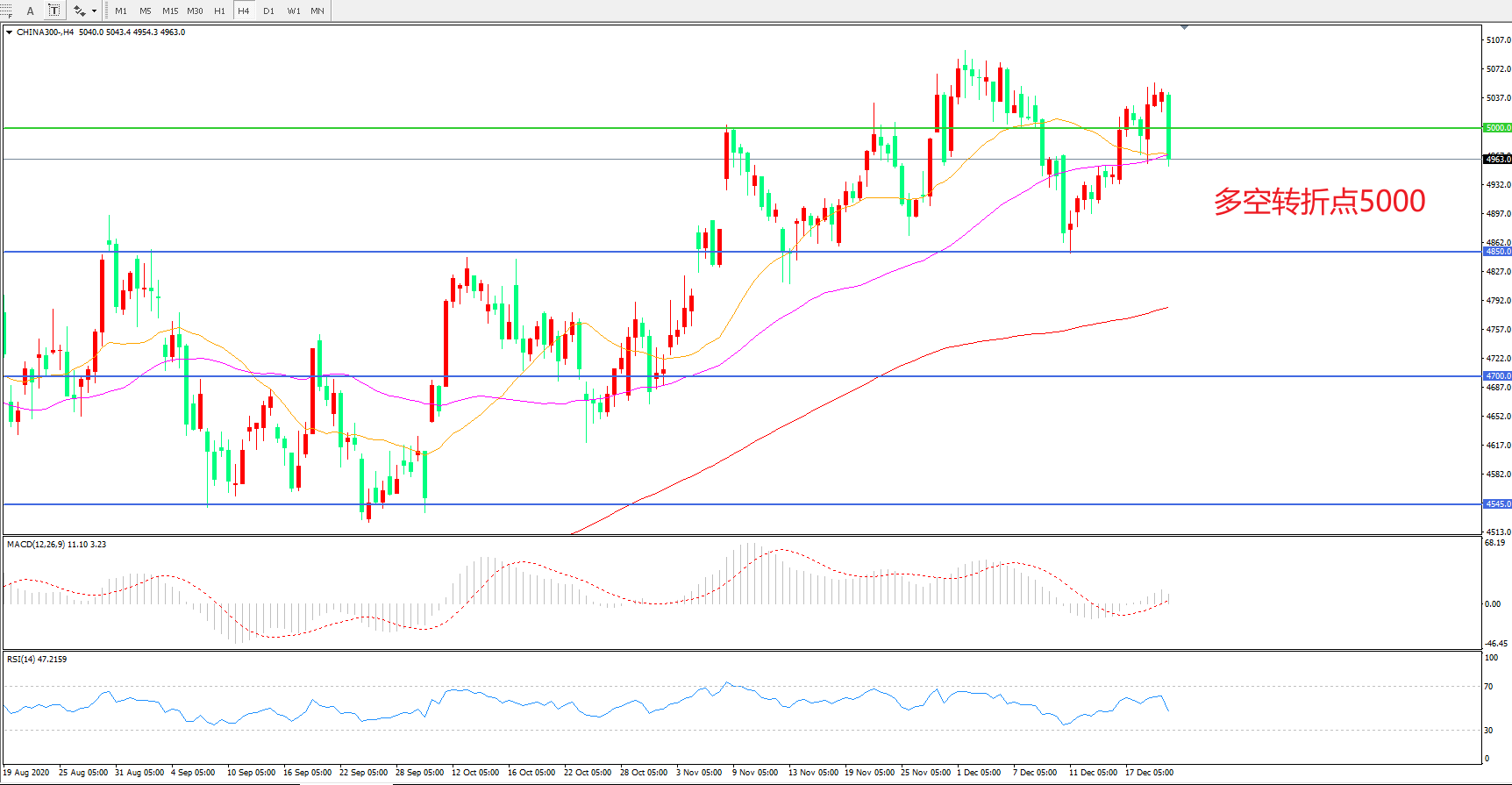Image resolution: width=1512 pixels, height=785 pixels.
Task: Click the green 5000.0 price level tag
Action: pyautogui.click(x=1497, y=128)
